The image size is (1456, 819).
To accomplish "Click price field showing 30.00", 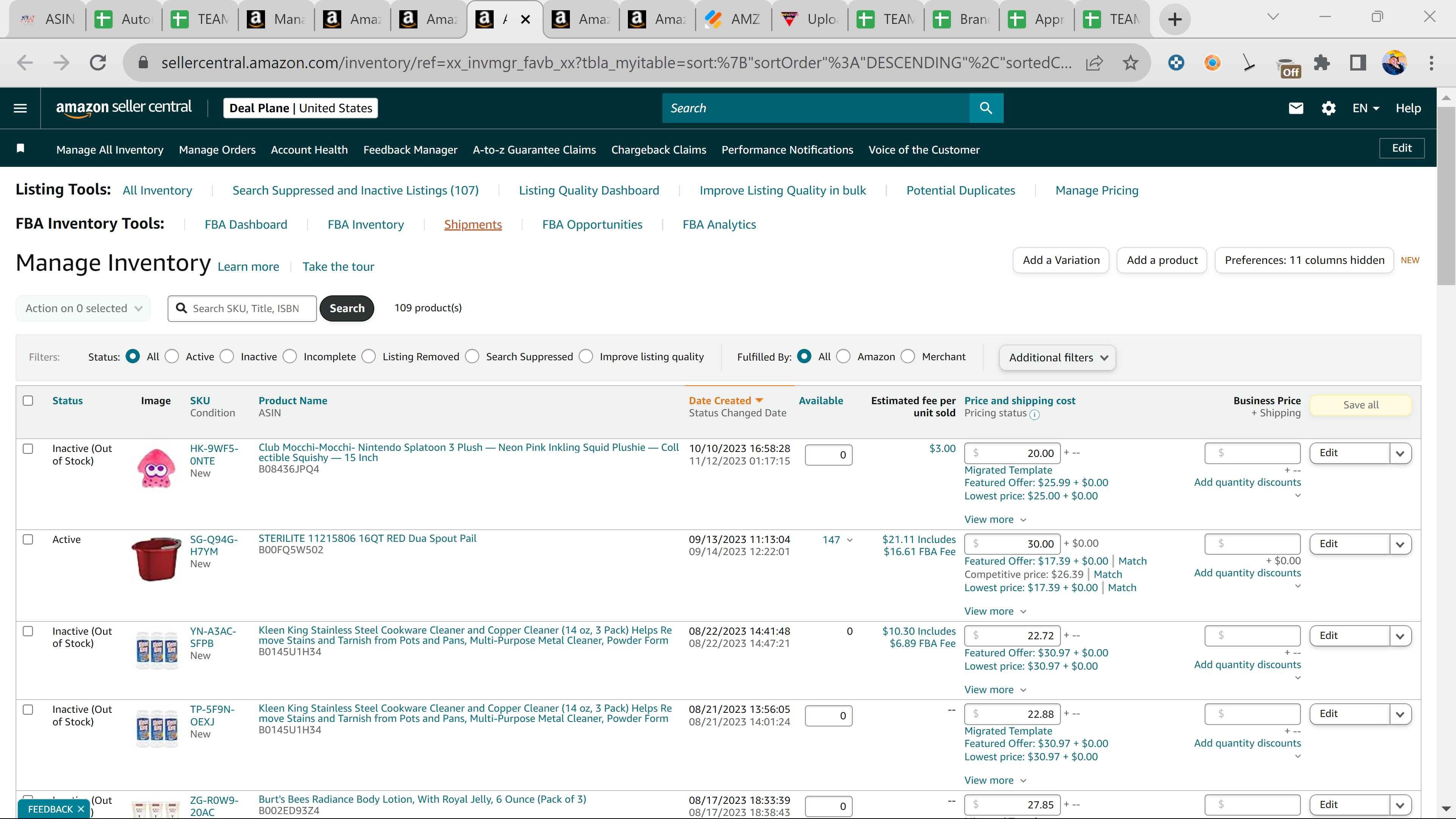I will (1012, 544).
